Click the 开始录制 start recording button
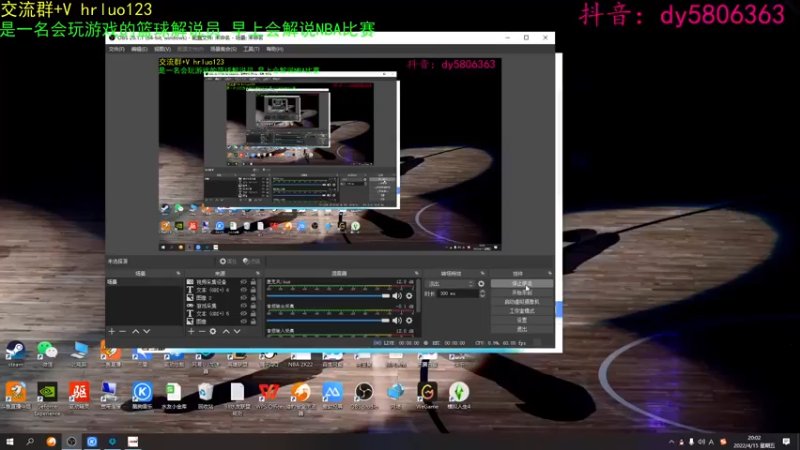 pyautogui.click(x=521, y=292)
